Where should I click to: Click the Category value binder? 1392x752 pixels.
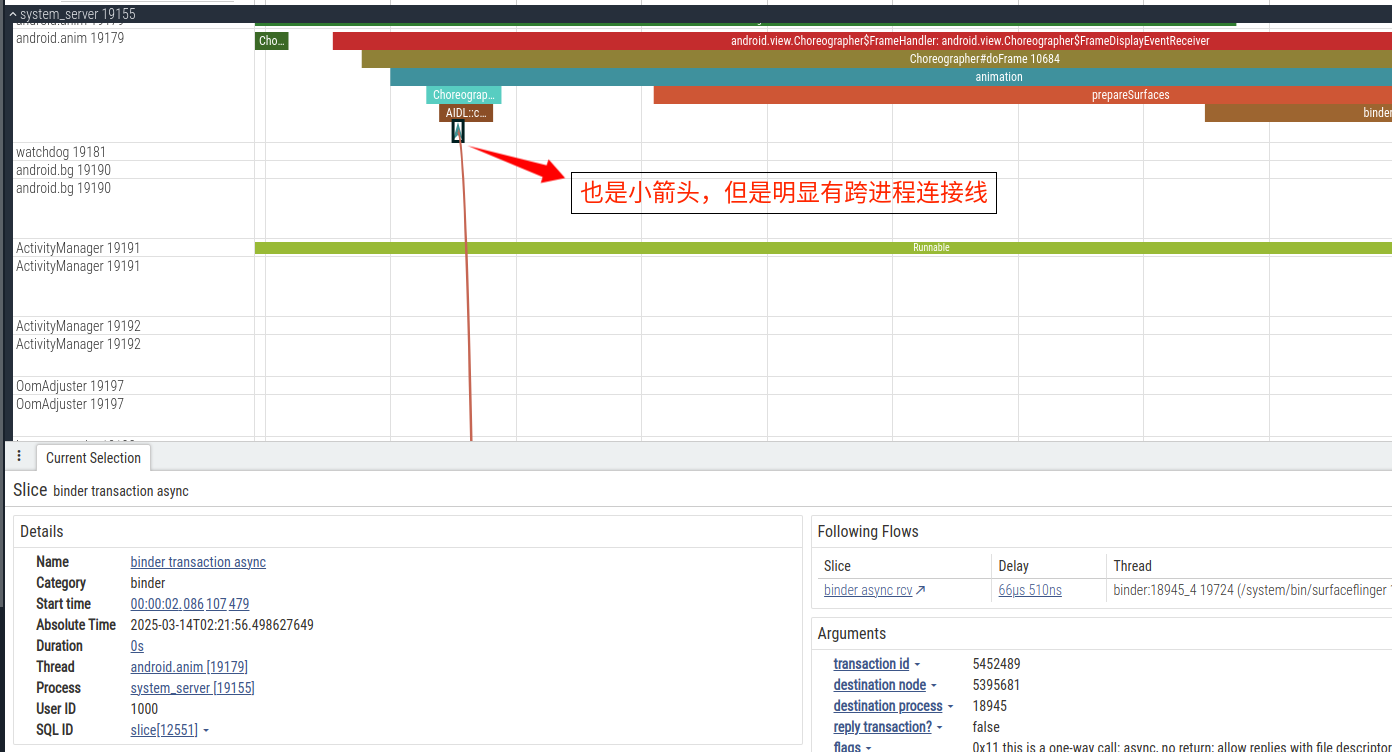point(148,583)
